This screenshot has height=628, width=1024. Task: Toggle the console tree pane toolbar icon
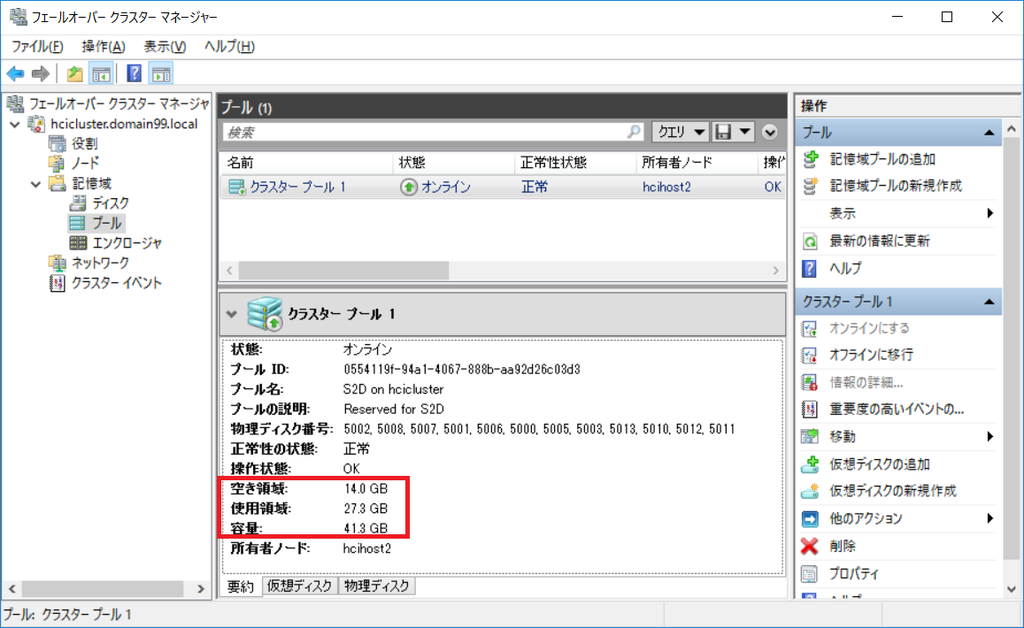click(101, 74)
